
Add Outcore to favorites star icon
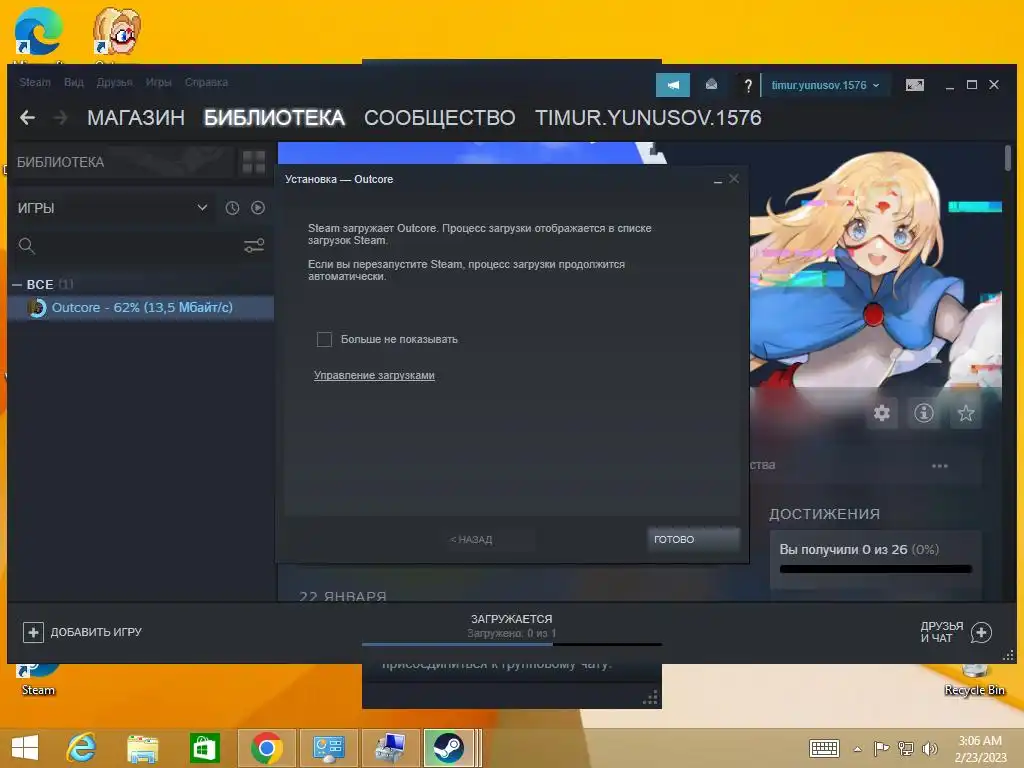pos(965,413)
